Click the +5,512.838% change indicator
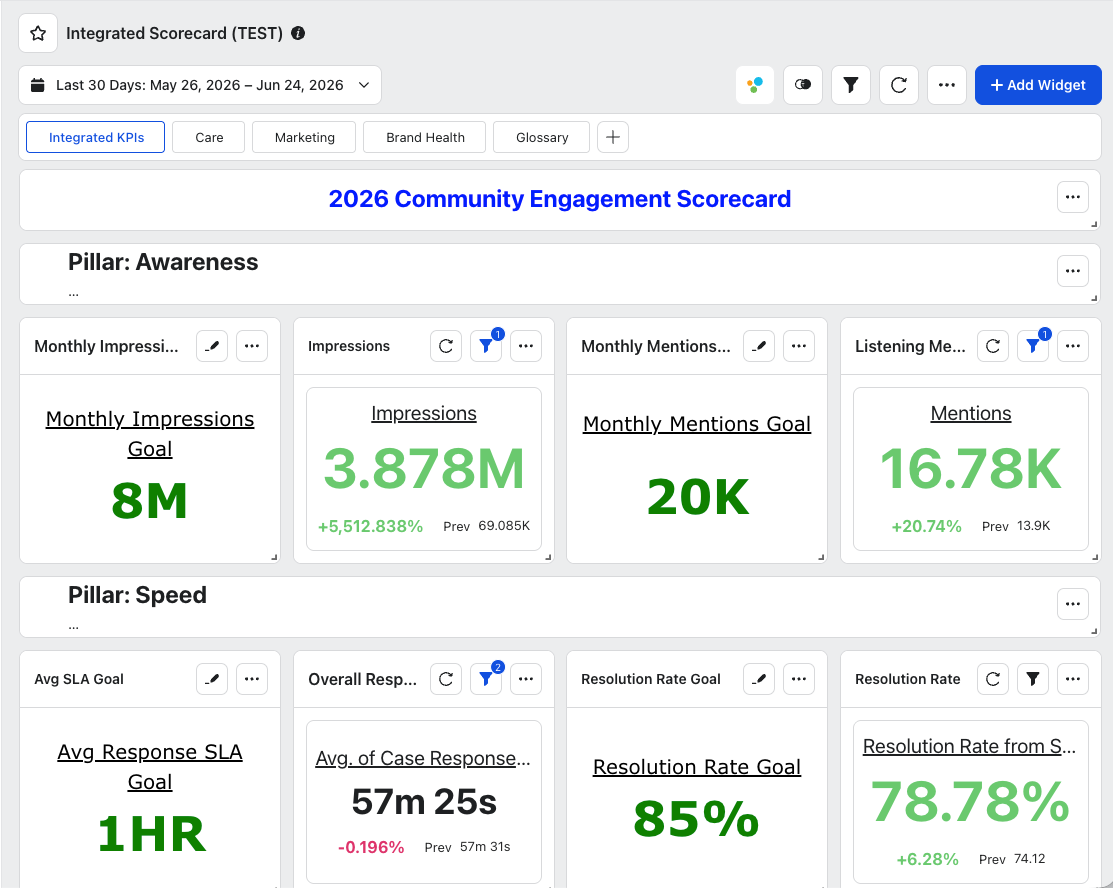This screenshot has height=888, width=1113. click(370, 526)
